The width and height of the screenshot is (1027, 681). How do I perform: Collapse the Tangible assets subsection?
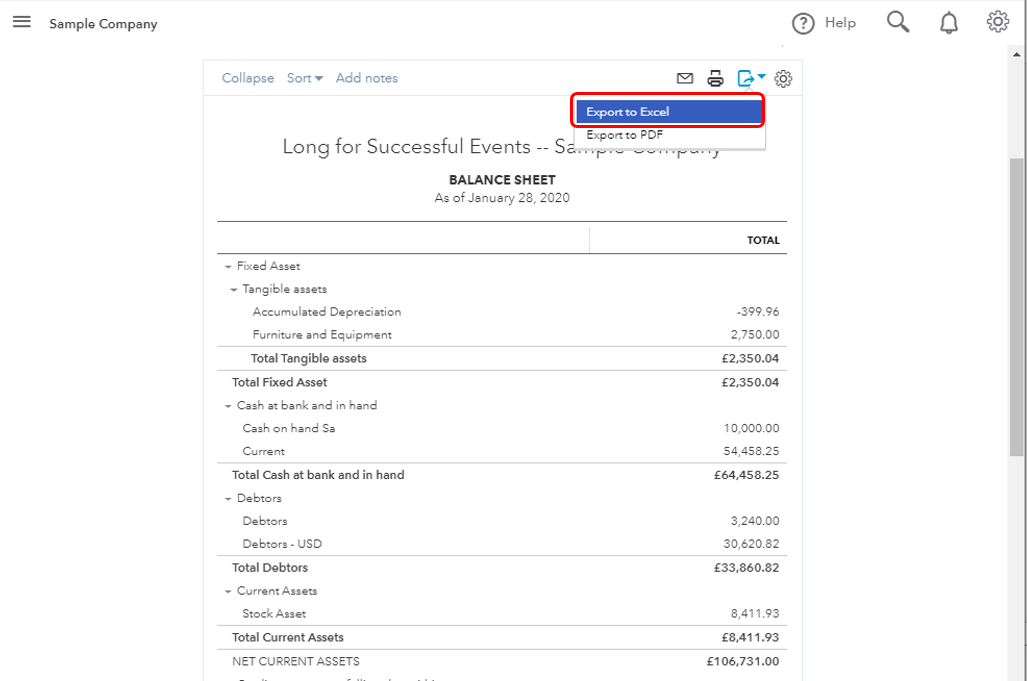coord(233,289)
